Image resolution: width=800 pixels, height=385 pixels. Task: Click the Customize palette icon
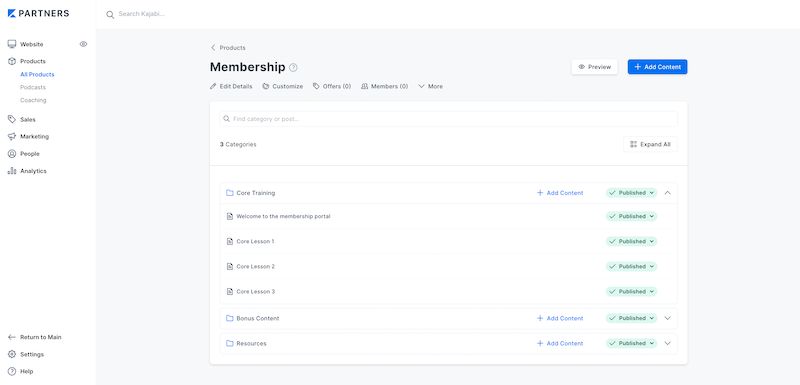(266, 86)
